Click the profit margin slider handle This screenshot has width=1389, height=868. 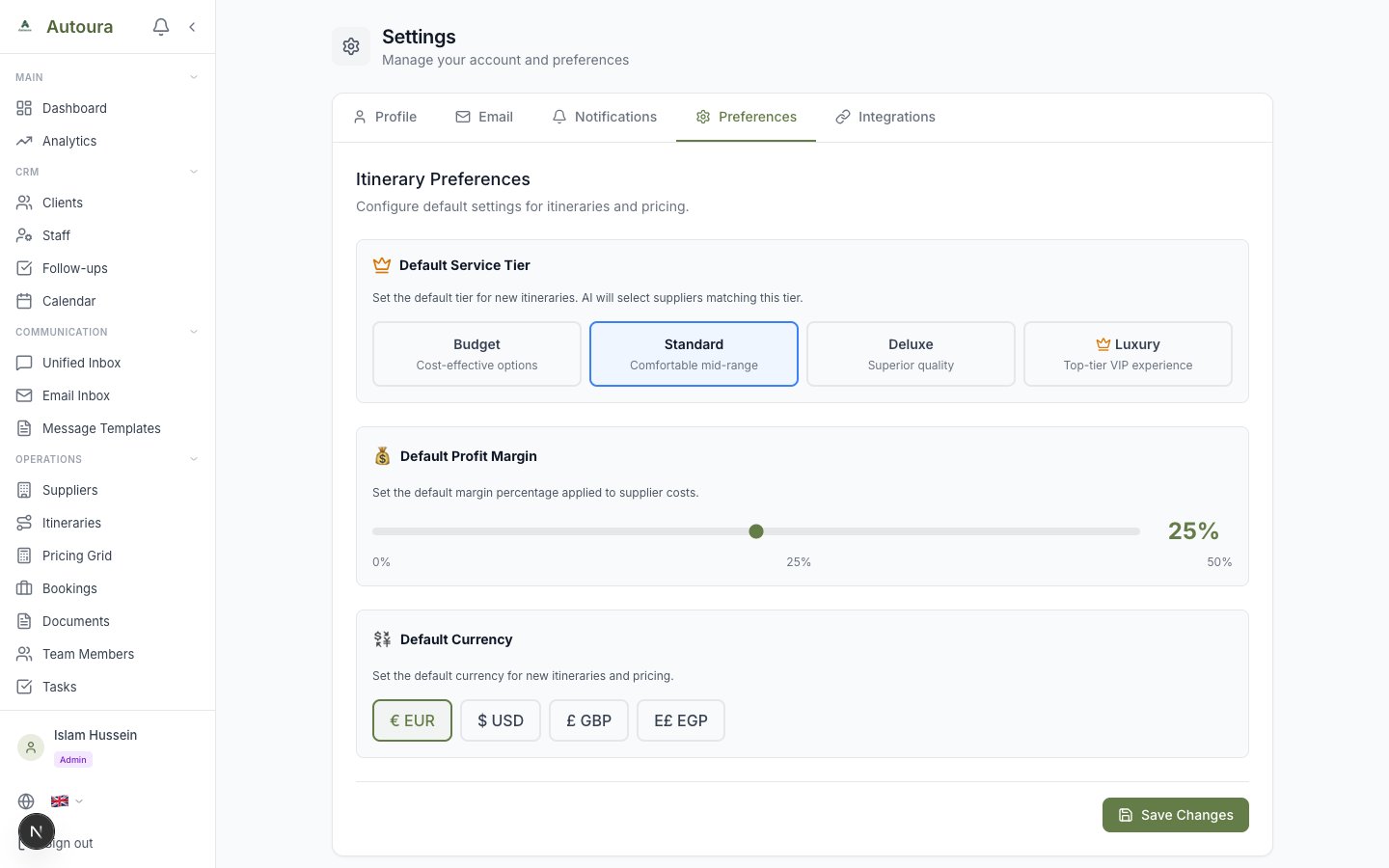coord(756,531)
